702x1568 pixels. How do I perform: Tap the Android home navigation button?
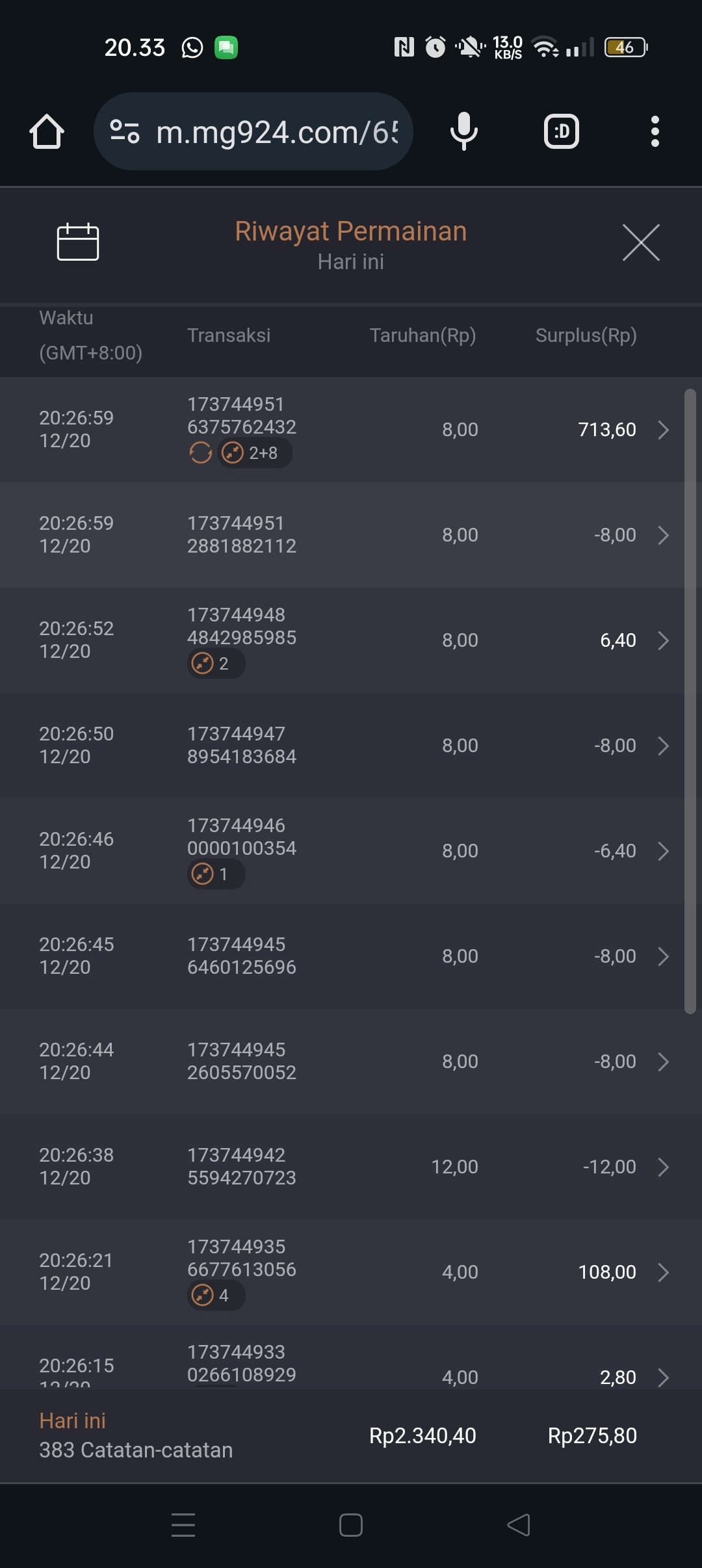tap(351, 1524)
